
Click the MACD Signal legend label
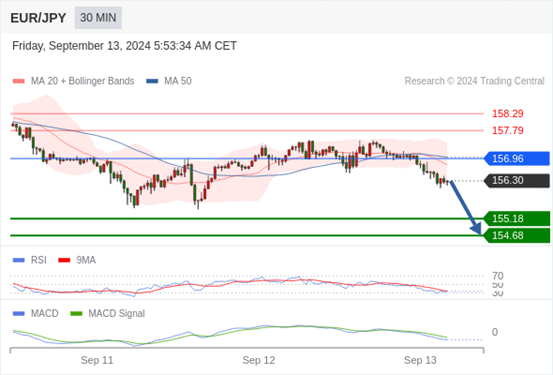point(116,314)
